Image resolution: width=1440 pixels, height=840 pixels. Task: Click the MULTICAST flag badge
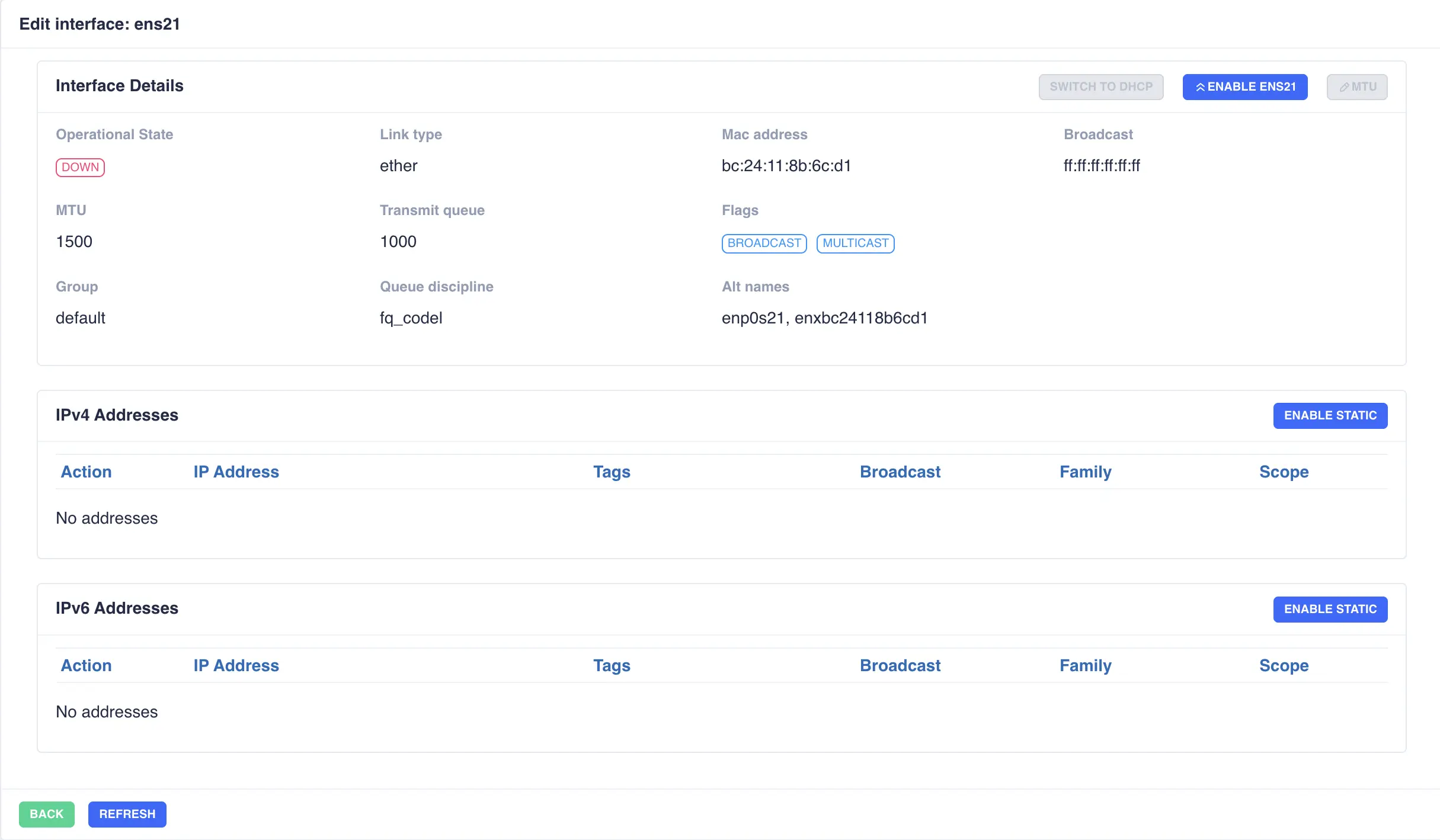(855, 243)
